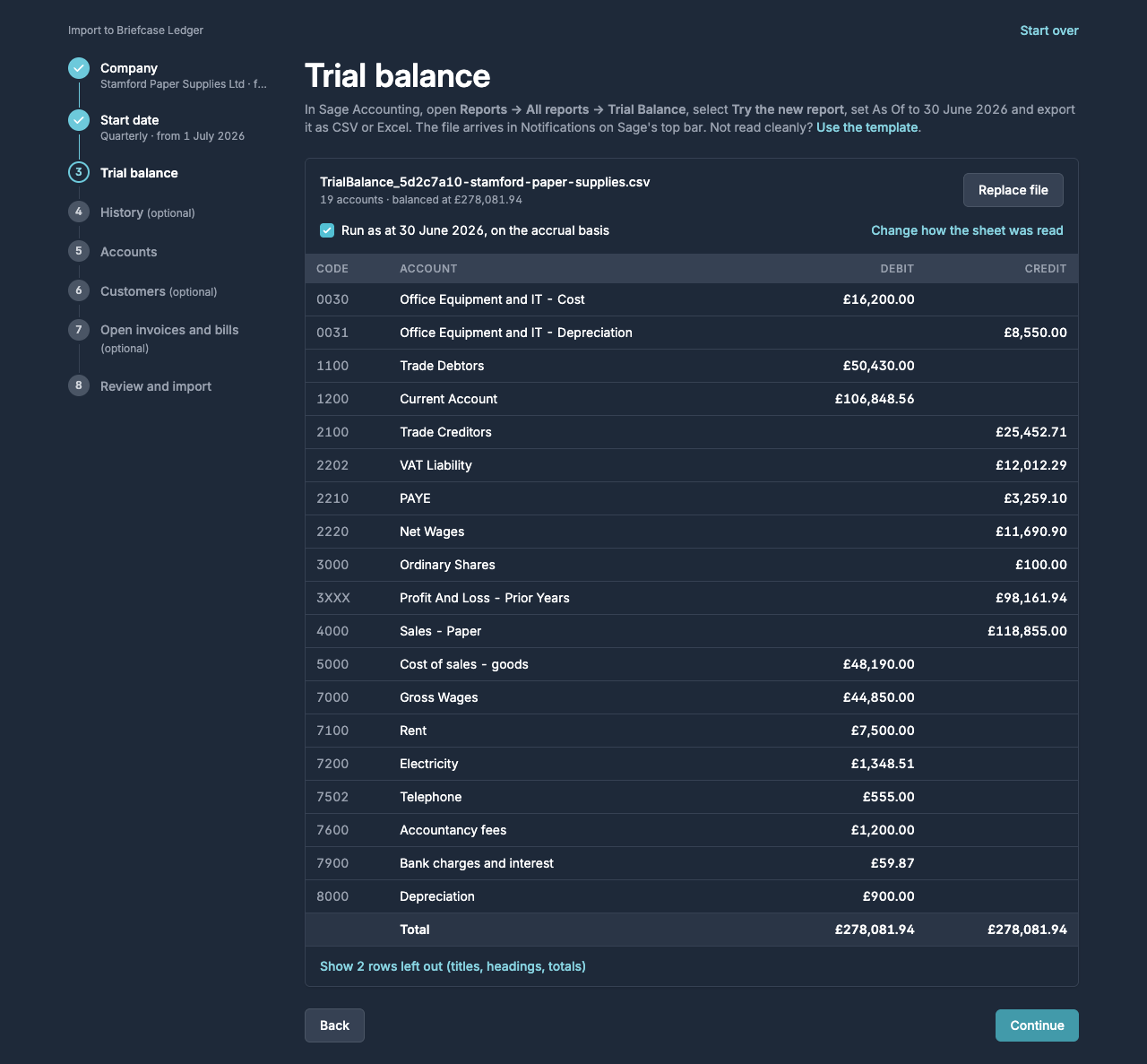Go to the Company step label
This screenshot has height=1064, width=1147.
coord(129,68)
